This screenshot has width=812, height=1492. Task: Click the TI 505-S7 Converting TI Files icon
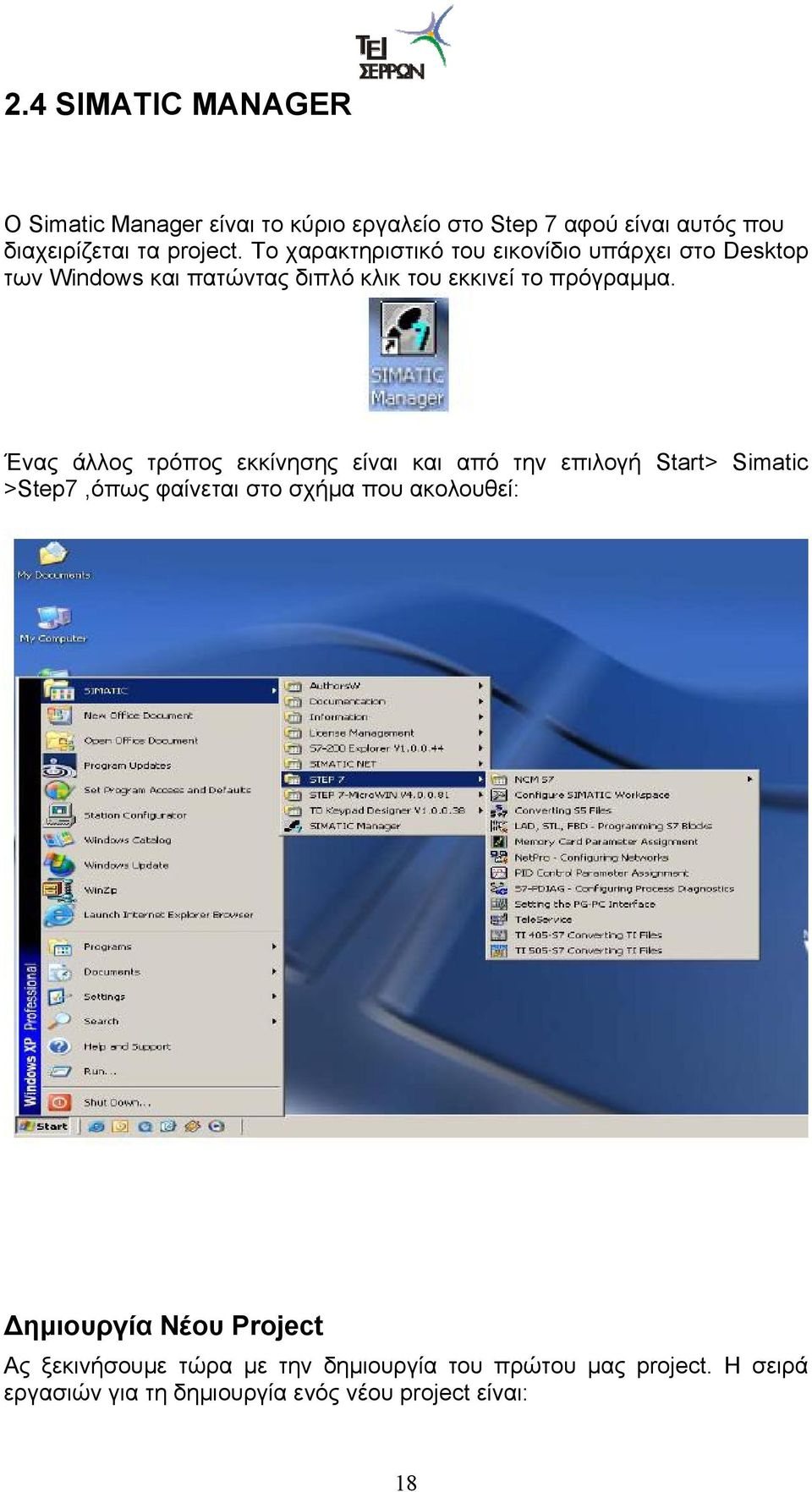coord(499,952)
